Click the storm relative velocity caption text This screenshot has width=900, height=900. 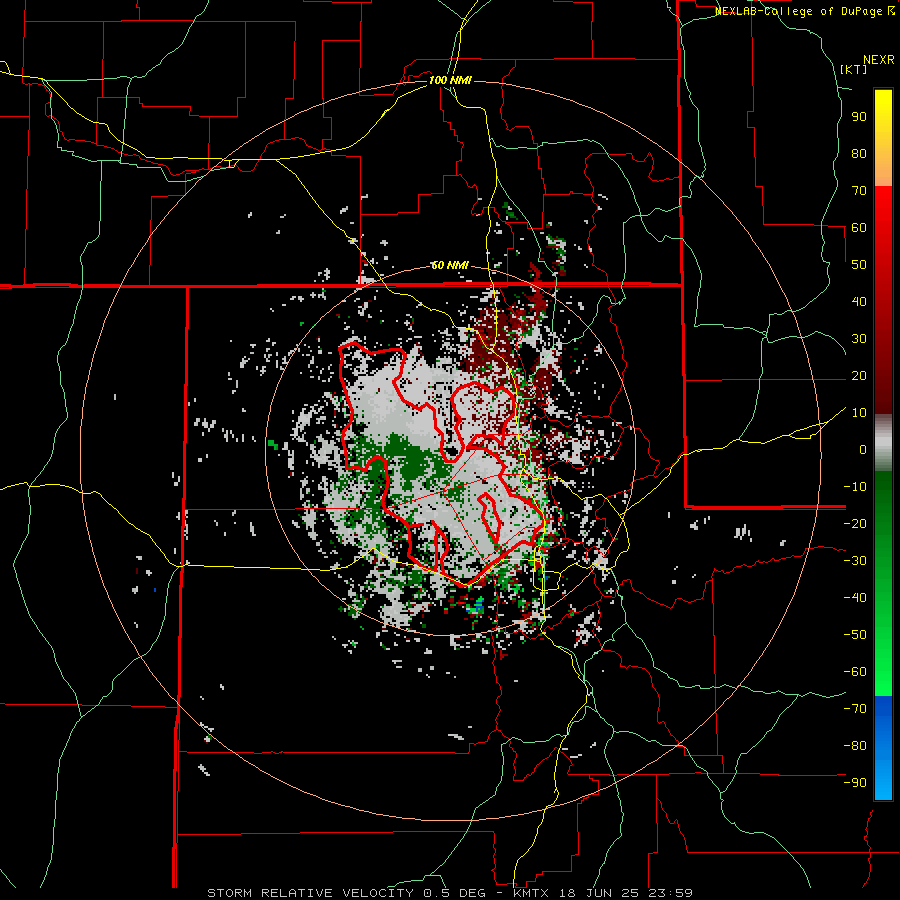coord(450,893)
